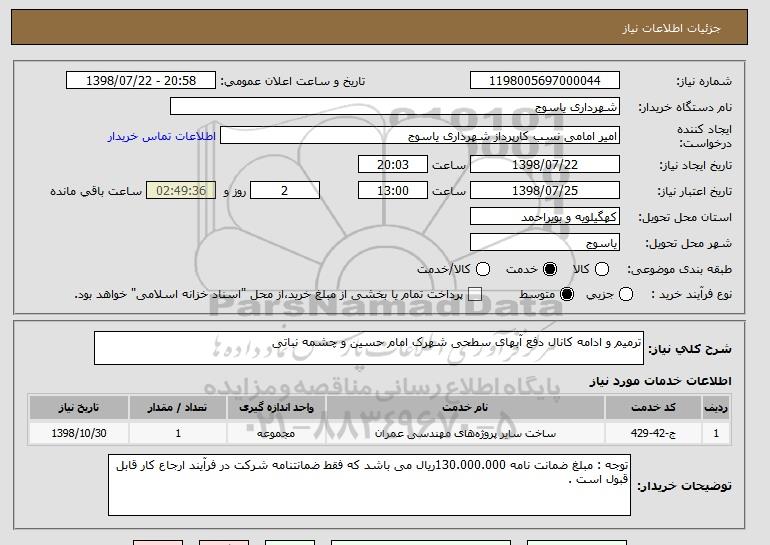Click the تعداد / مقدار column header
This screenshot has width=770, height=545.
177,408
